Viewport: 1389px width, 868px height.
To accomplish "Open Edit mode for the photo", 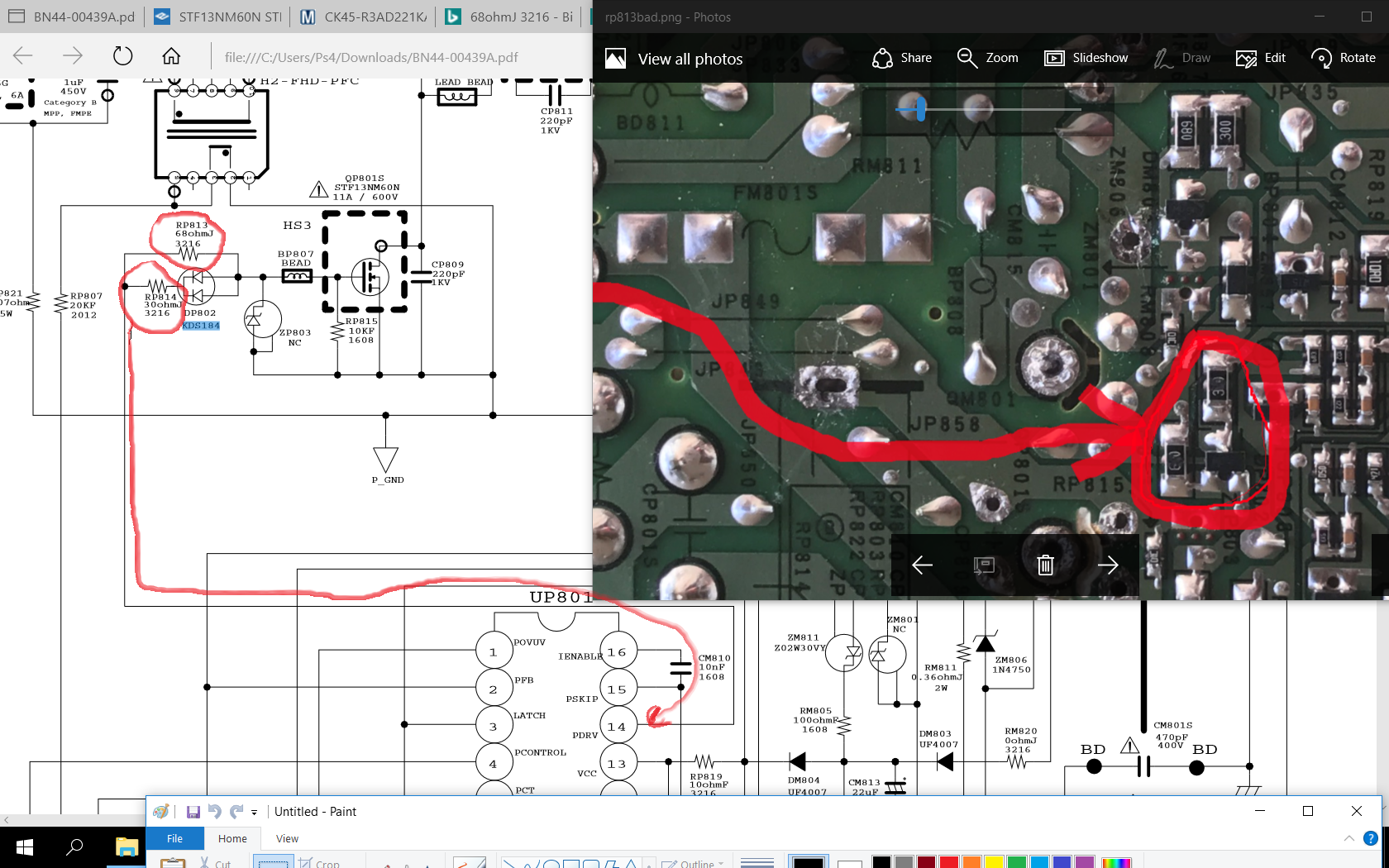I will pos(1261,58).
